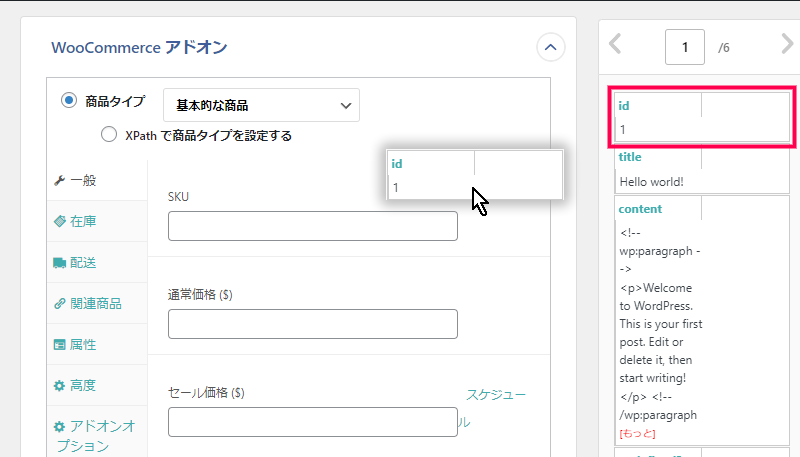The height and width of the screenshot is (457, 800).
Task: Open the 関連商品 tab
Action: click(97, 303)
